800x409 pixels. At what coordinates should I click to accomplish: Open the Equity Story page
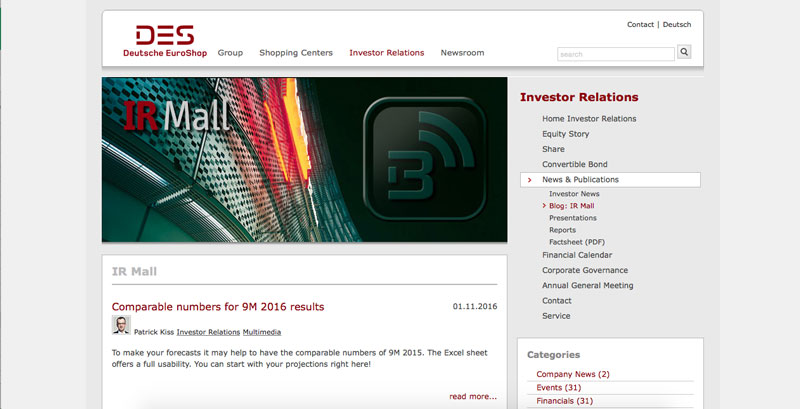click(565, 134)
